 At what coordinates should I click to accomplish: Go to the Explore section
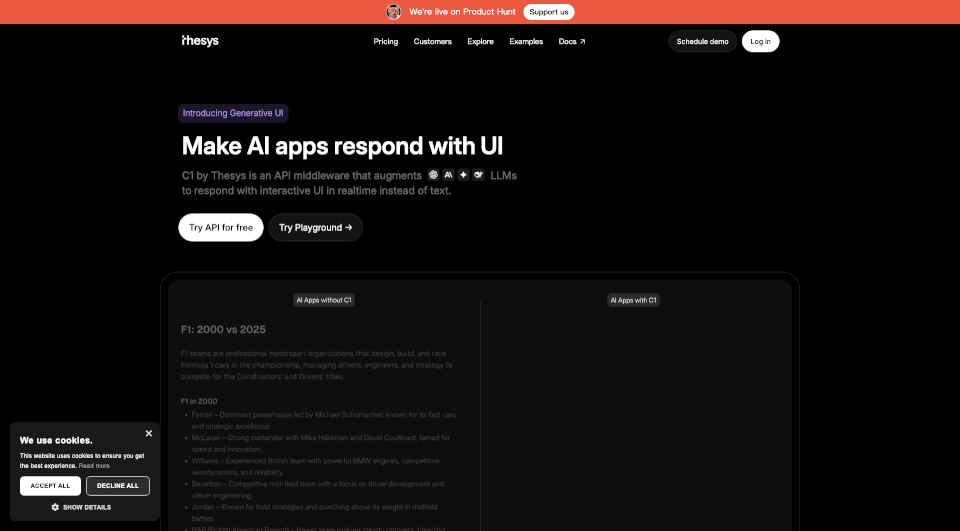[480, 41]
